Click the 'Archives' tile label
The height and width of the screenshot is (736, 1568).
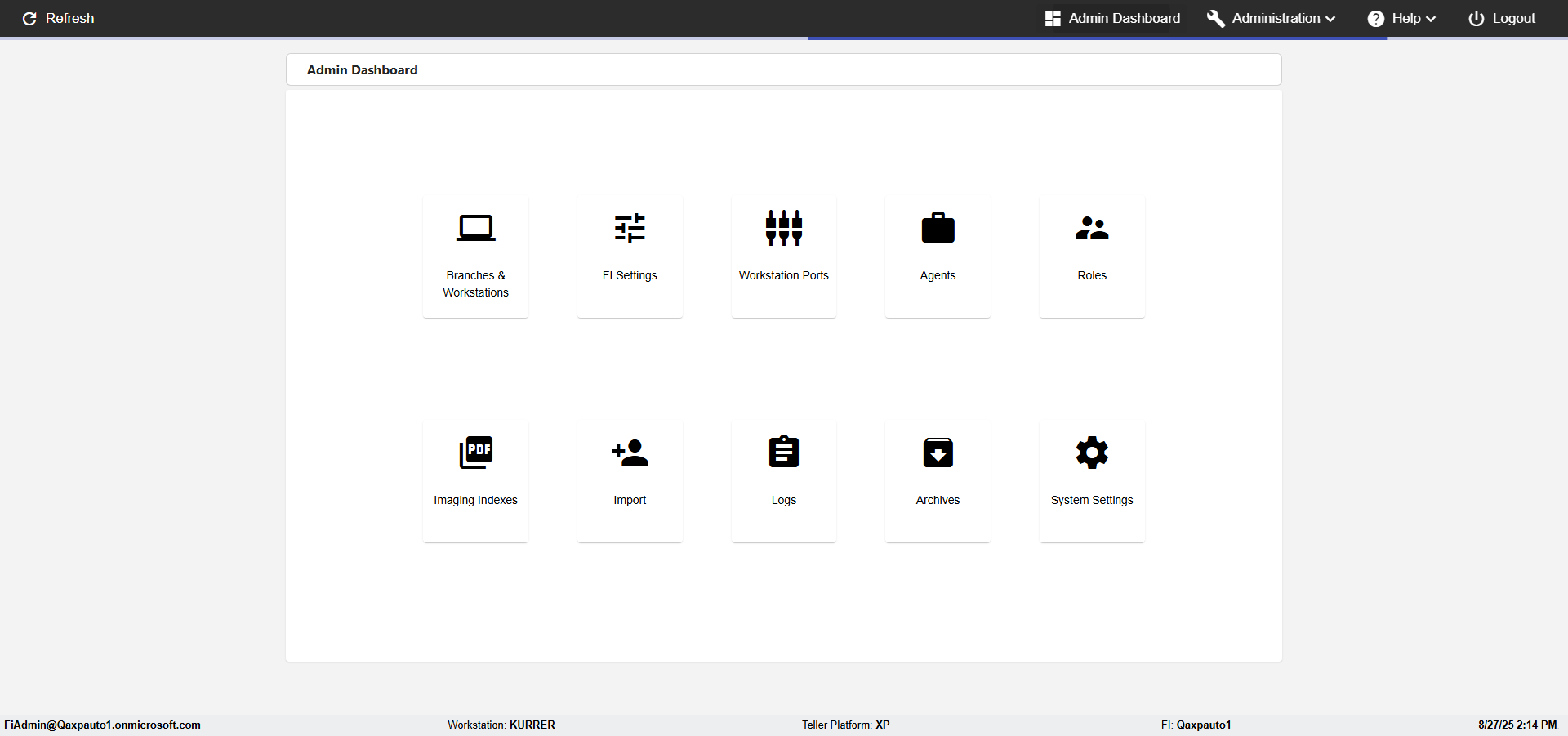point(938,500)
